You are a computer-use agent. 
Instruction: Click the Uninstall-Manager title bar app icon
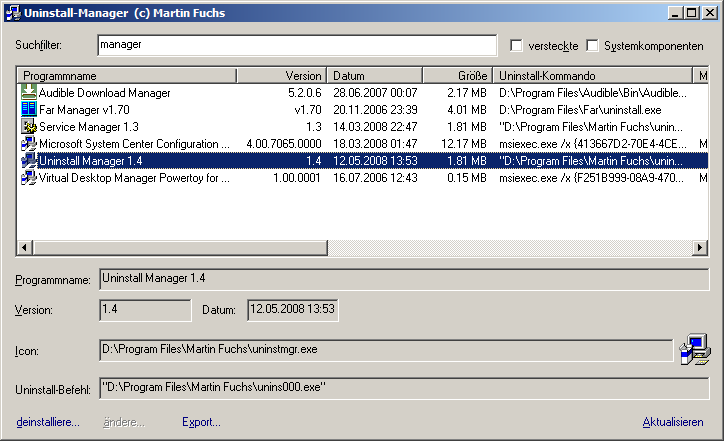pyautogui.click(x=13, y=12)
